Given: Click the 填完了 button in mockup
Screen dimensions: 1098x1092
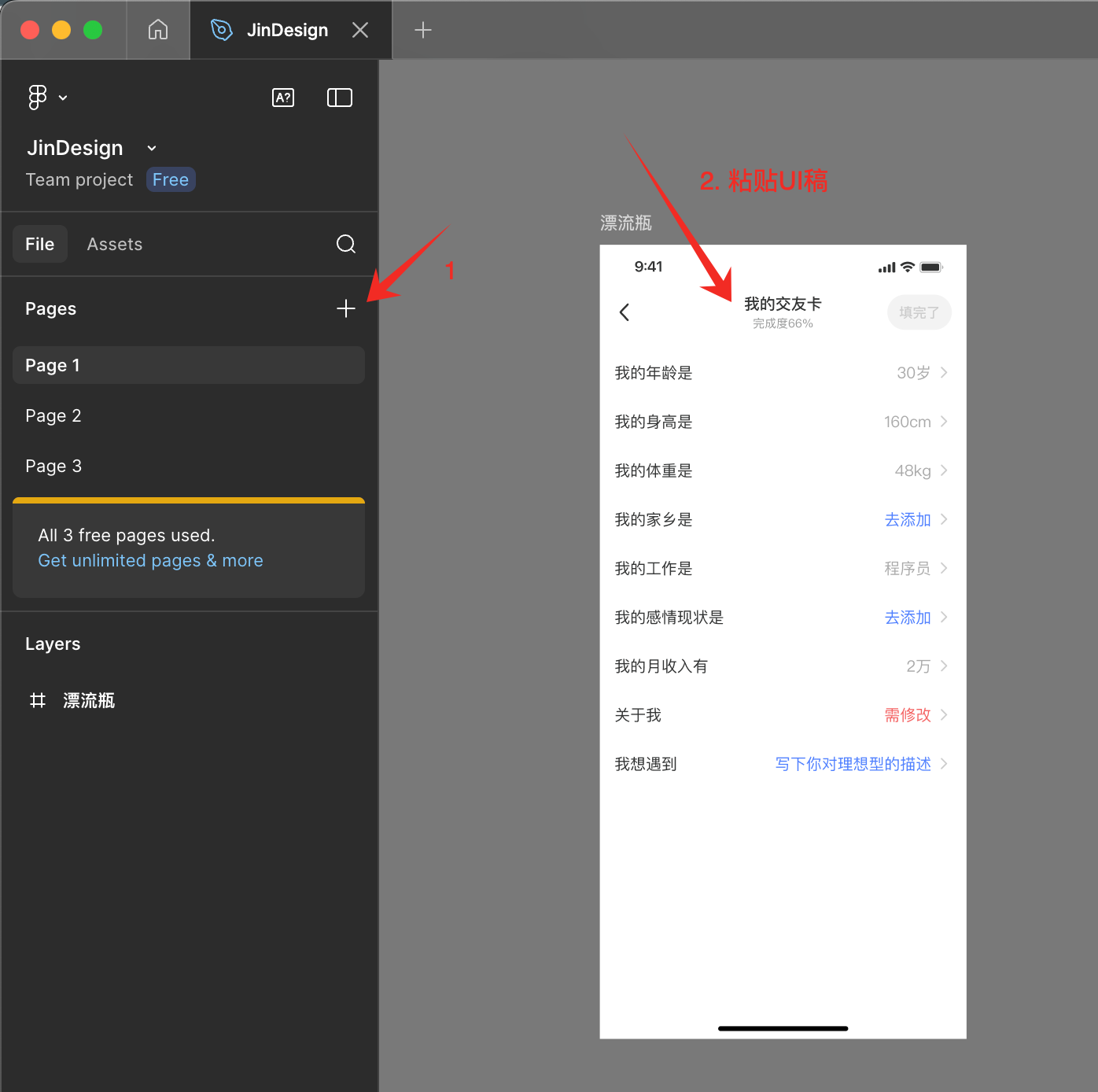Looking at the screenshot, I should click(919, 312).
